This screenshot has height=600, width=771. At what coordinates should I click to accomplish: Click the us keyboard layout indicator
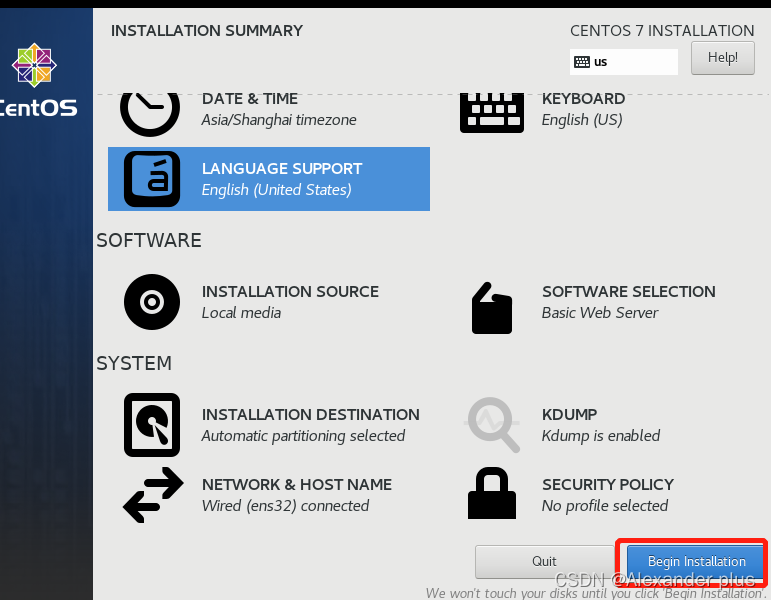pyautogui.click(x=623, y=62)
